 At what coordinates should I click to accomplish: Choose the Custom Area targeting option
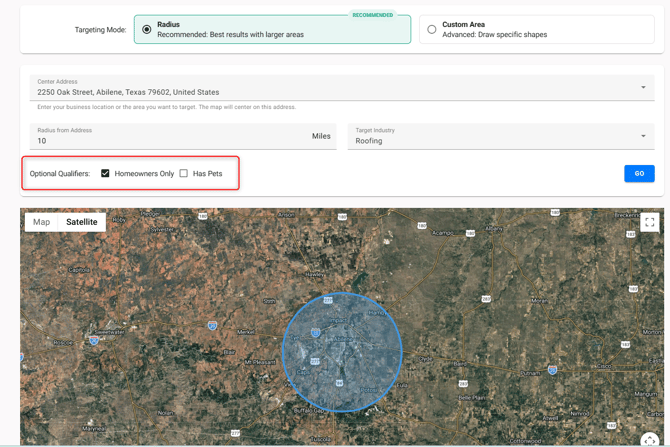432,30
